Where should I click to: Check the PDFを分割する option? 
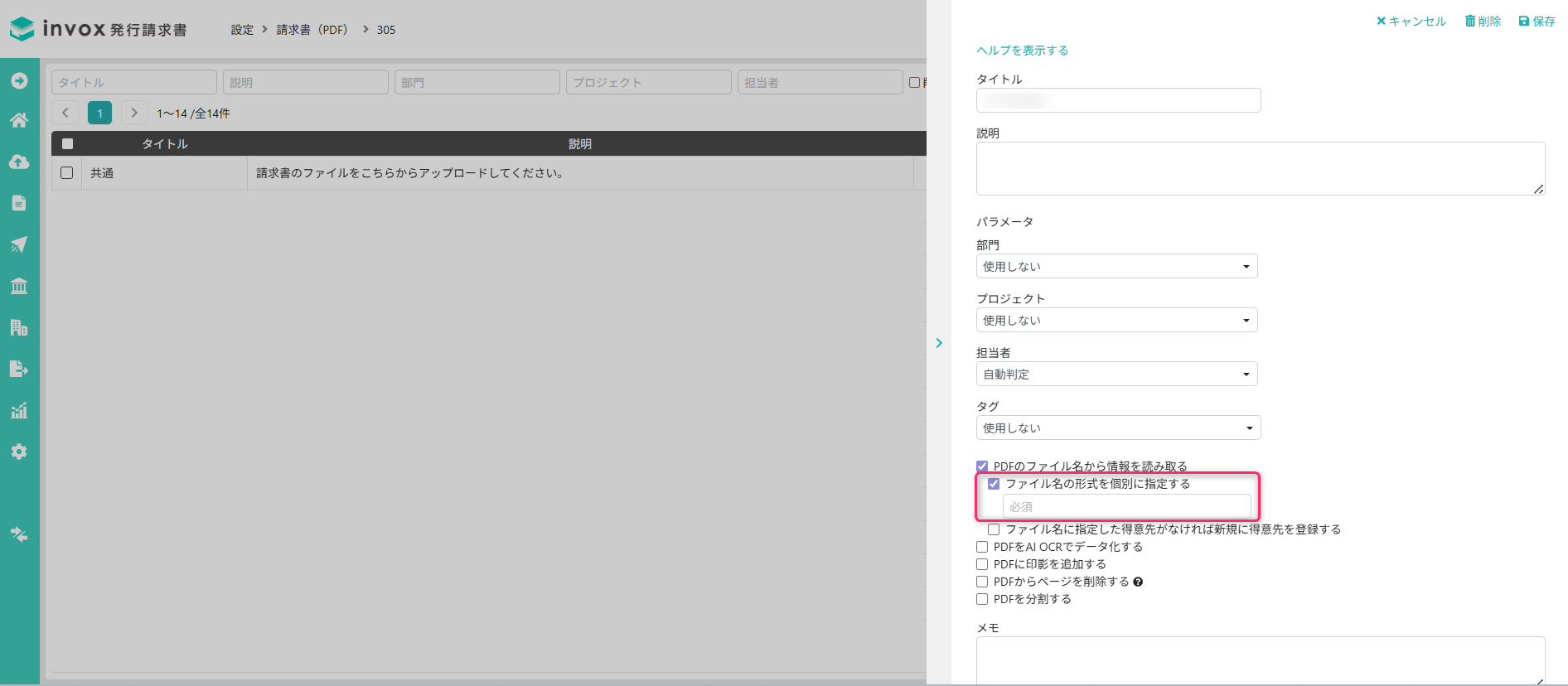tap(982, 599)
